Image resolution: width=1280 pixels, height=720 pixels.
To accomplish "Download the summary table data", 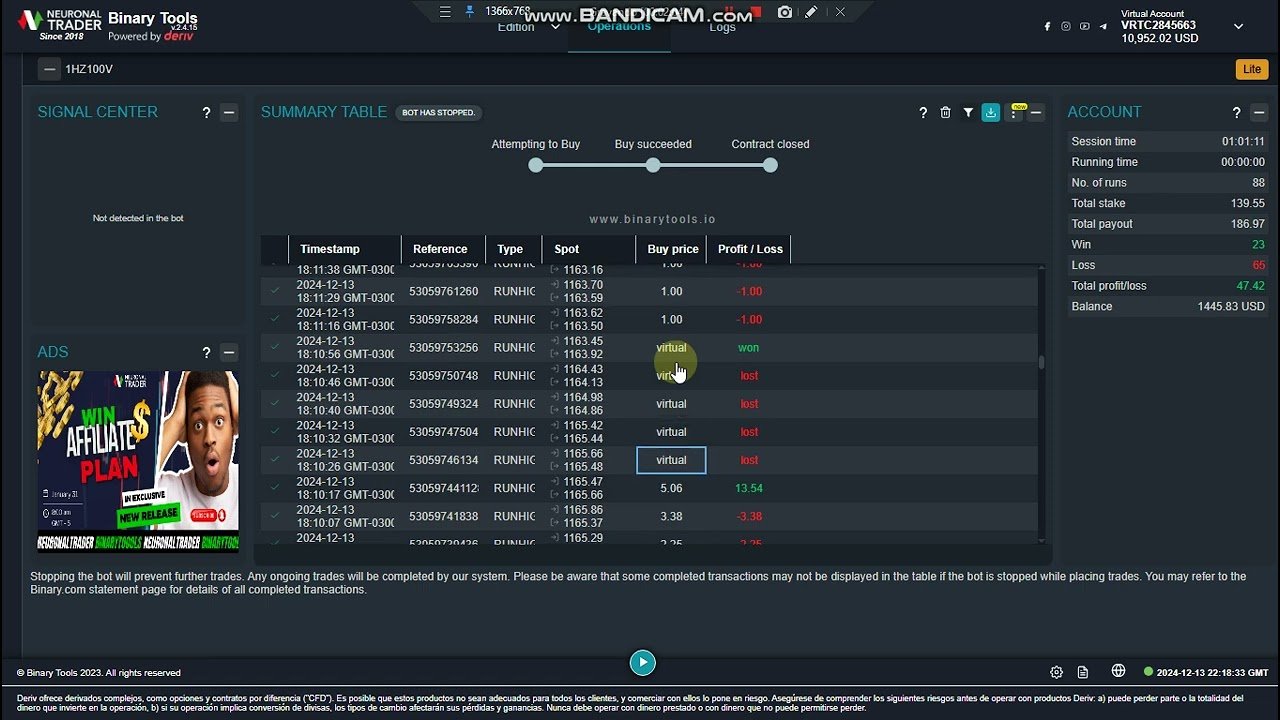I will (x=990, y=113).
